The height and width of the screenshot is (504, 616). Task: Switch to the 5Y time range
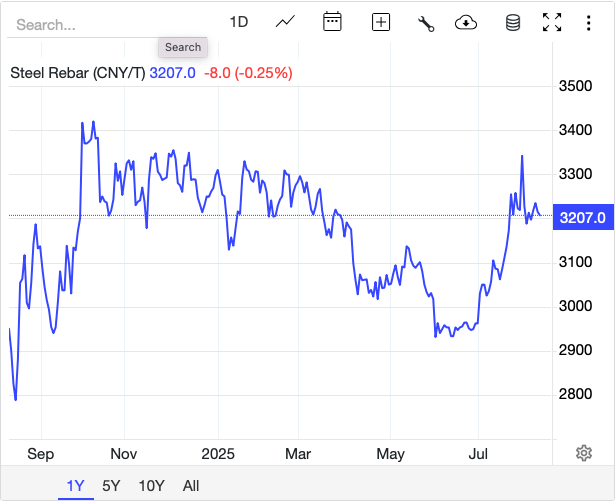pos(111,486)
